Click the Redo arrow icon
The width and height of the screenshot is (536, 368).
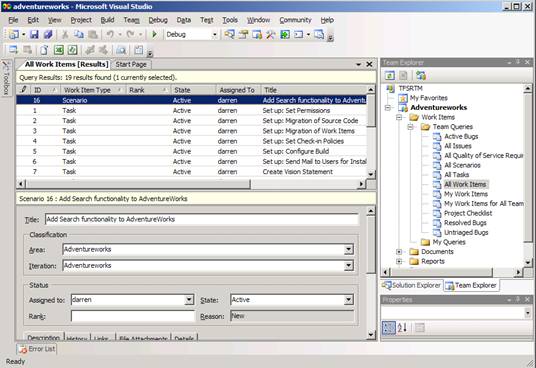(x=131, y=35)
